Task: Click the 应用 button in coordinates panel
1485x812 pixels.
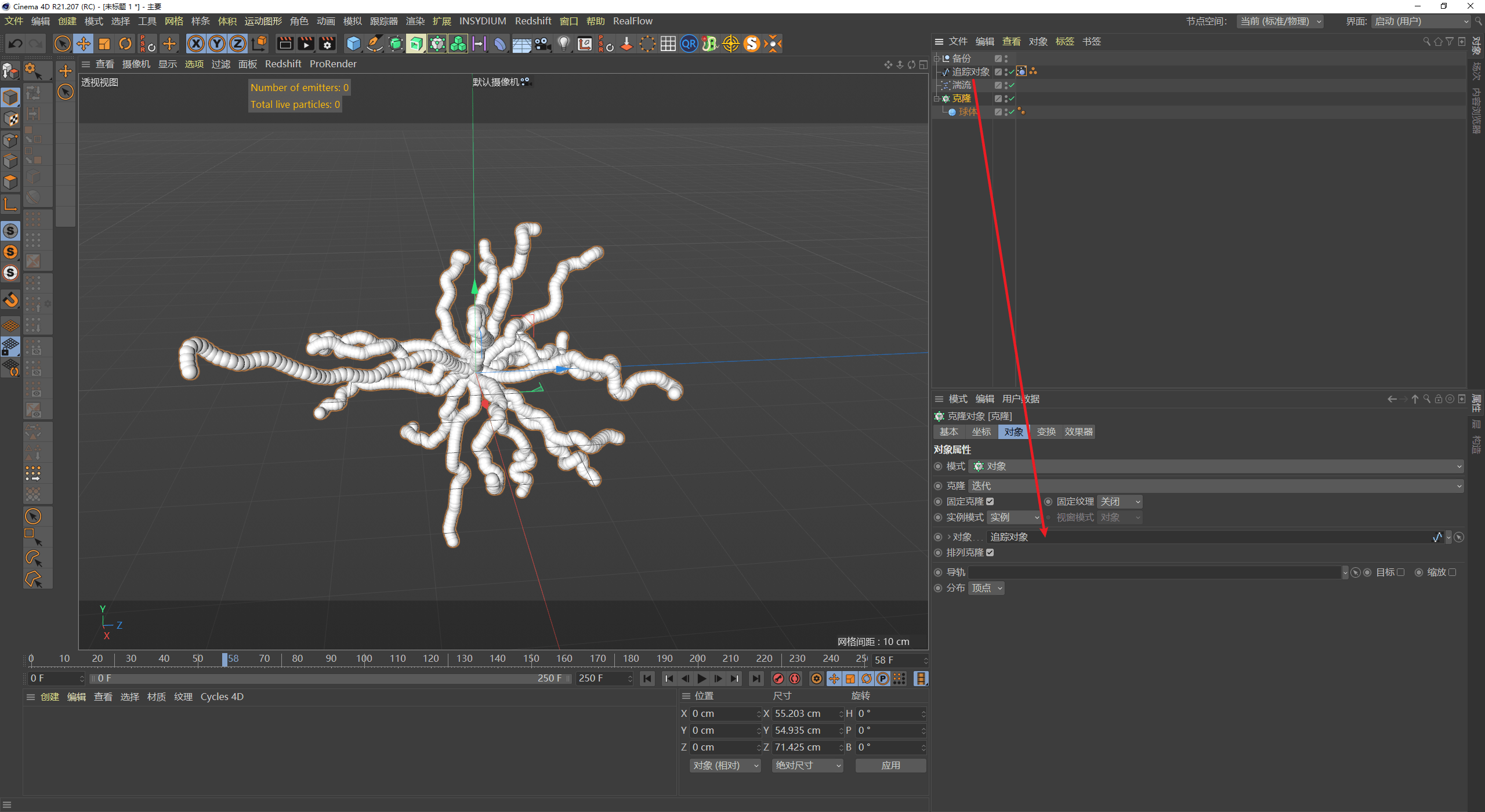Action: (x=890, y=765)
